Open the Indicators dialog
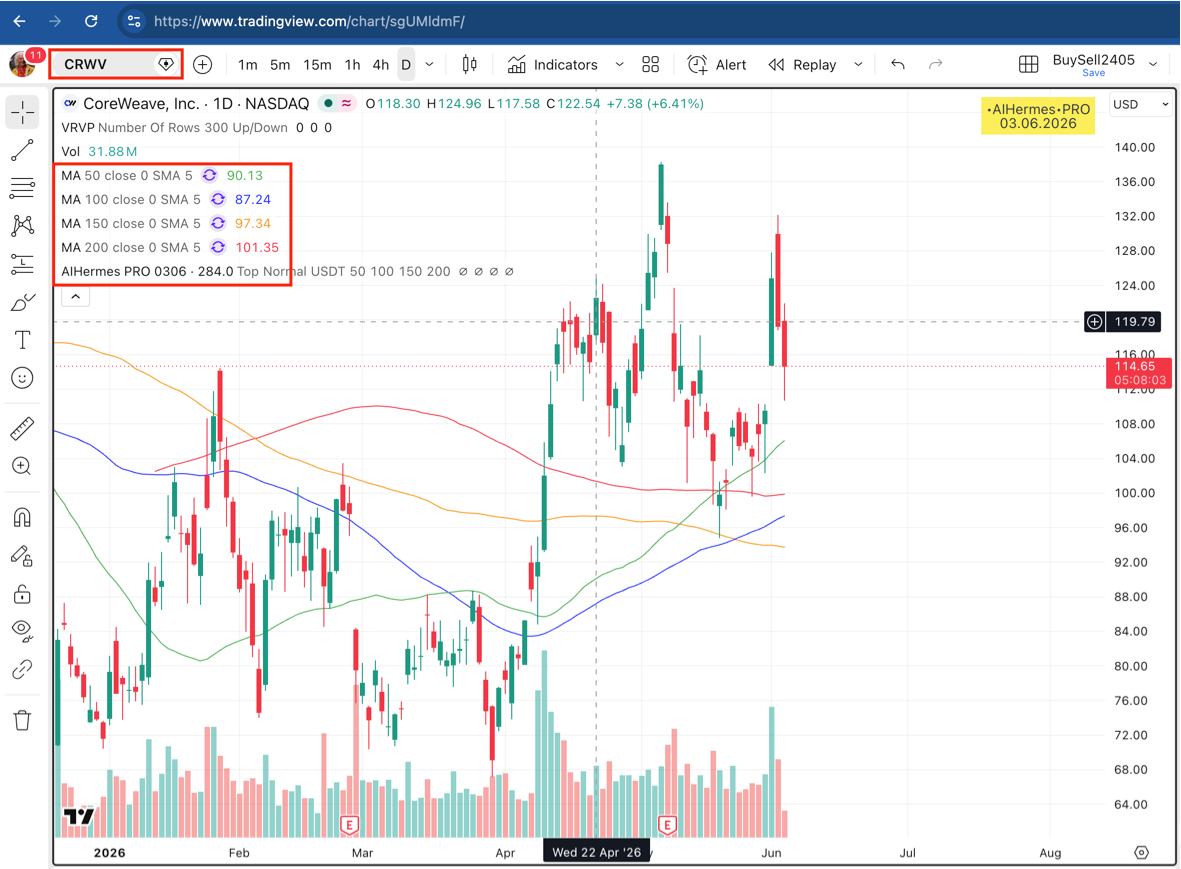1181x869 pixels. point(553,65)
